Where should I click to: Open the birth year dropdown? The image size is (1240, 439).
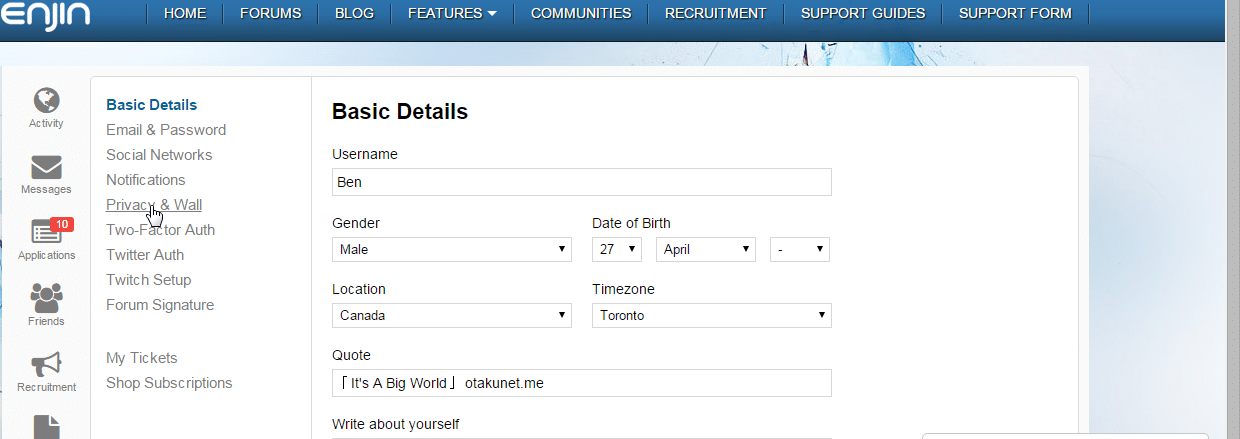[800, 249]
